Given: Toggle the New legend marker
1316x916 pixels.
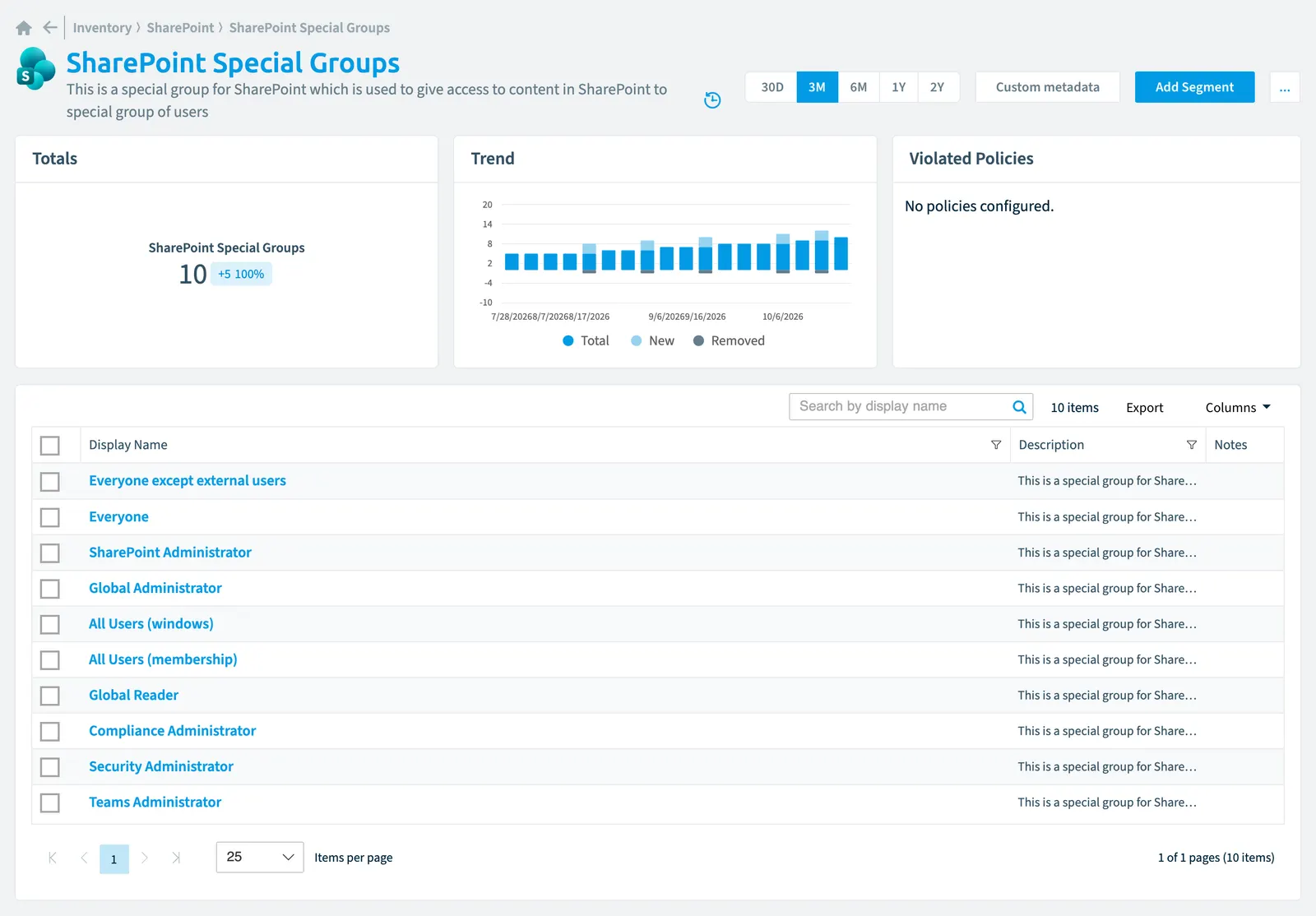Looking at the screenshot, I should [637, 340].
